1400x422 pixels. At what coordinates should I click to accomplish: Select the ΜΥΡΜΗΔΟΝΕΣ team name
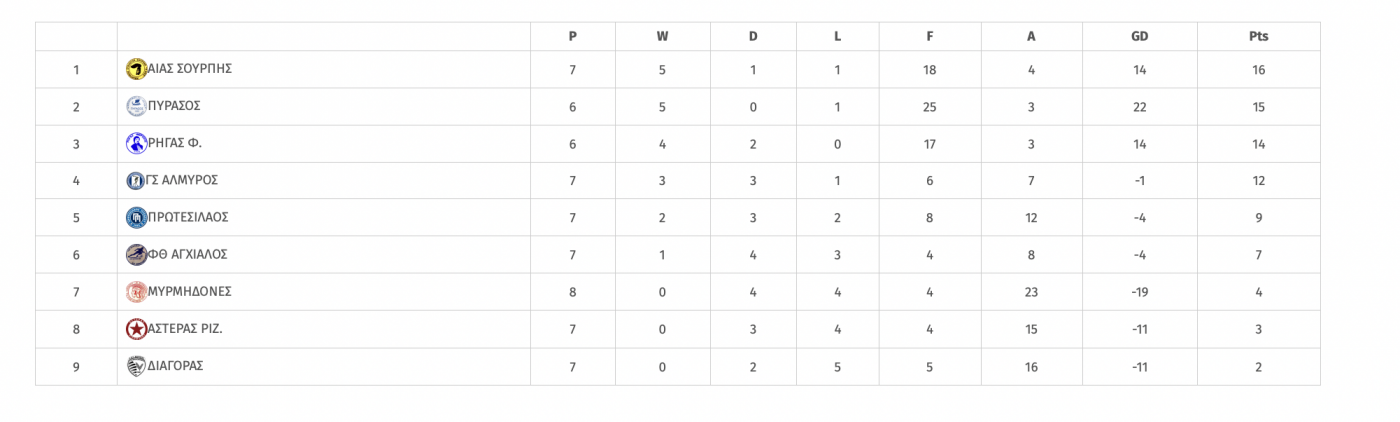coord(190,291)
